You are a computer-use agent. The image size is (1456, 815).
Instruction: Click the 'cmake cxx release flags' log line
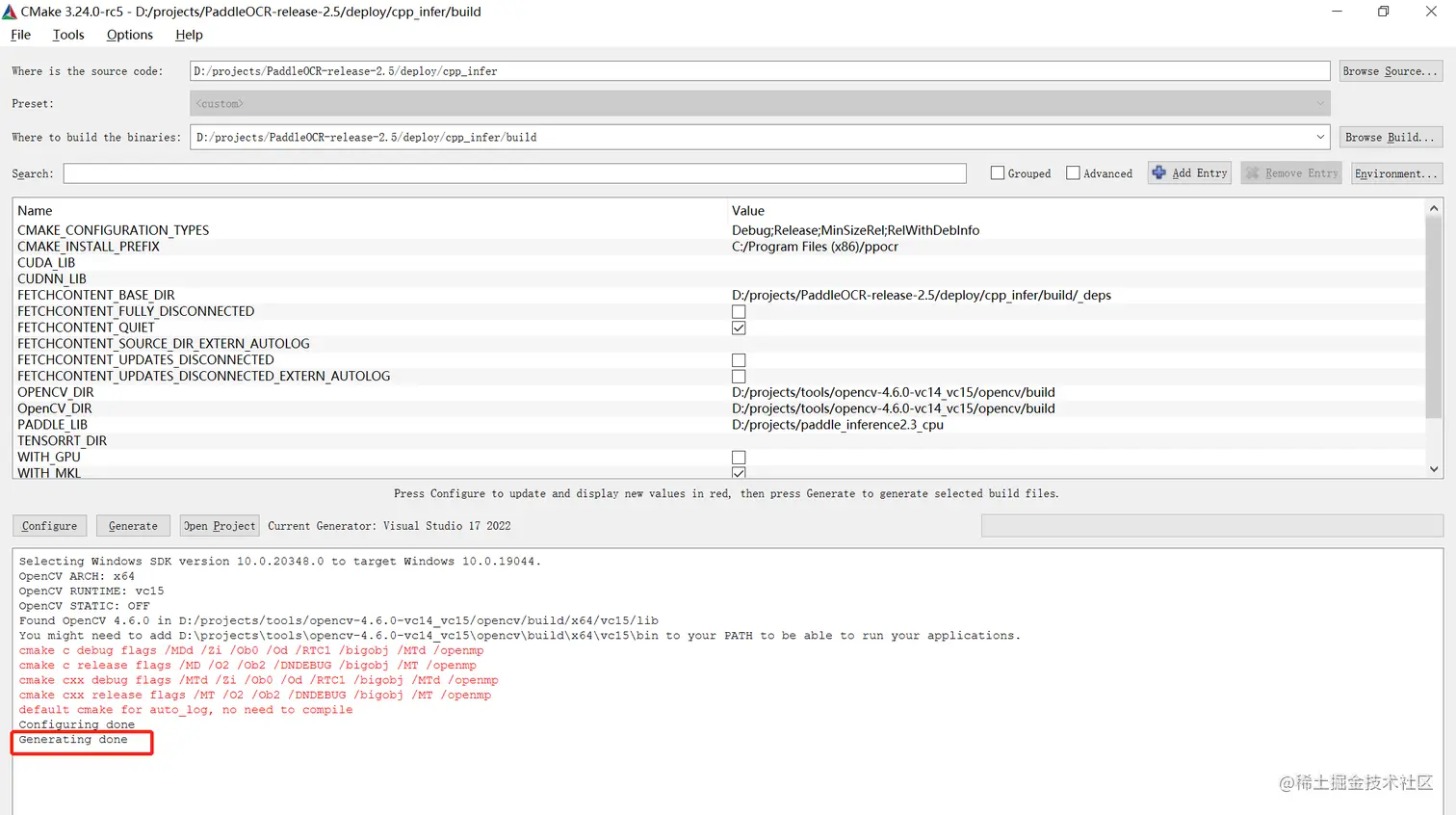point(255,696)
